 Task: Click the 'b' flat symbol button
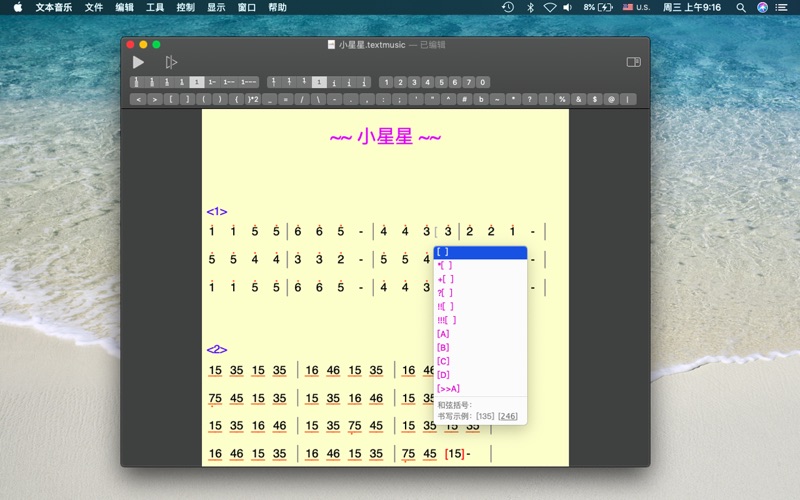[480, 99]
